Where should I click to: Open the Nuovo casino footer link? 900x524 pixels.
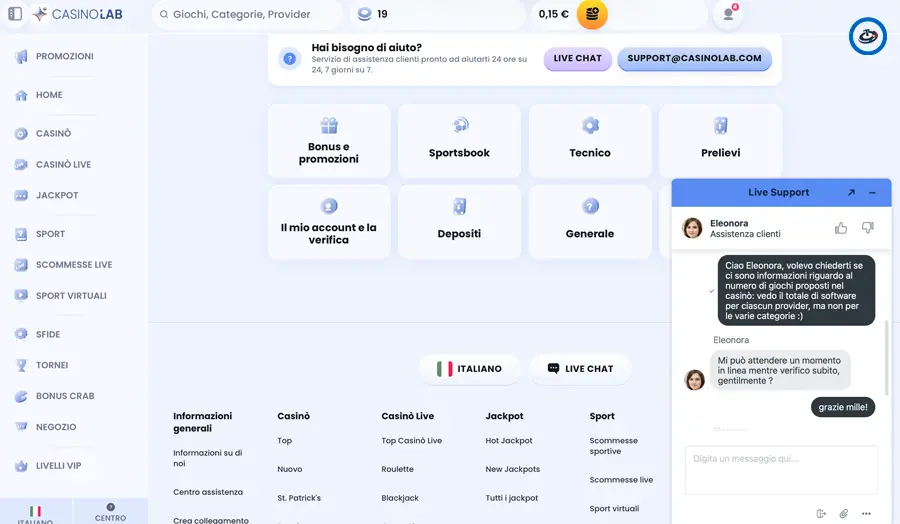(x=290, y=469)
